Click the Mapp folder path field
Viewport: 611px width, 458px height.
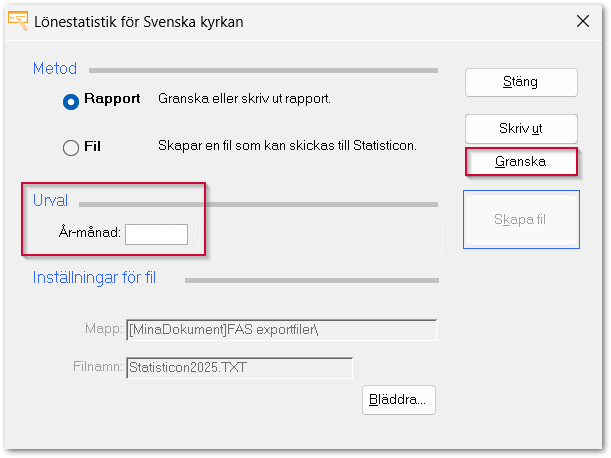[281, 331]
